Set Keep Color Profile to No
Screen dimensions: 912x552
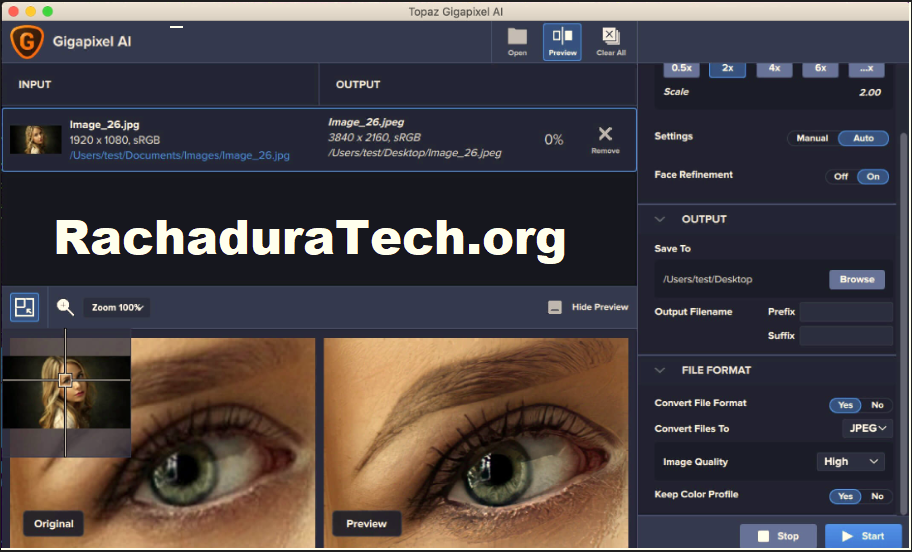pyautogui.click(x=877, y=496)
